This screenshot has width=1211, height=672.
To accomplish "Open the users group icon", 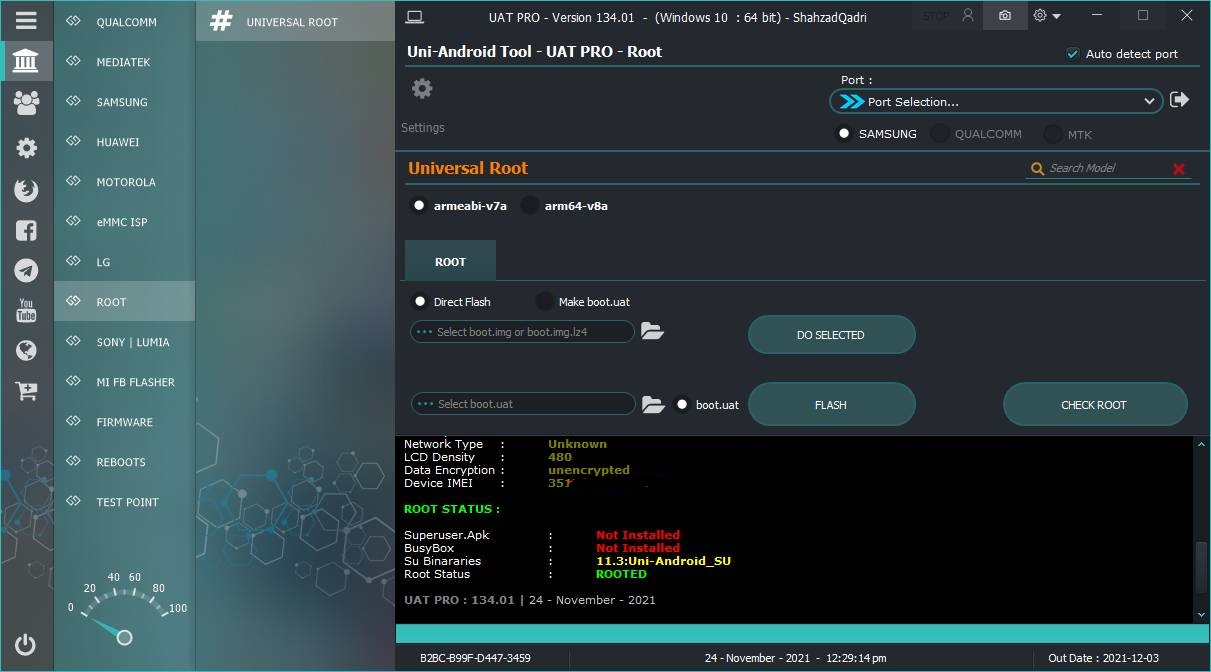I will click(26, 101).
